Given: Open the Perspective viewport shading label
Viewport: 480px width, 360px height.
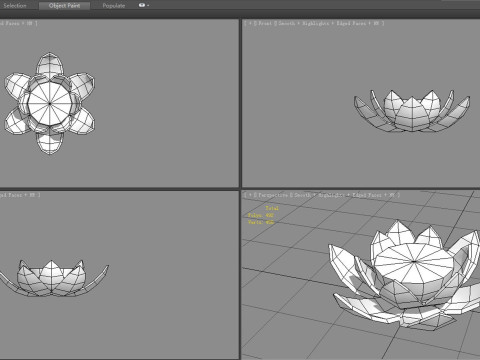Looking at the screenshot, I should point(344,195).
